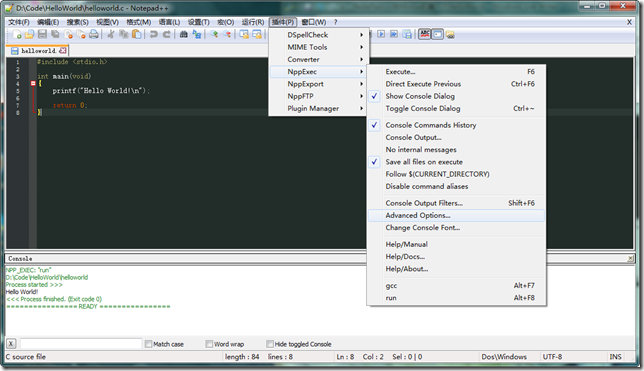Open the 编辑(E) menu

(48, 22)
